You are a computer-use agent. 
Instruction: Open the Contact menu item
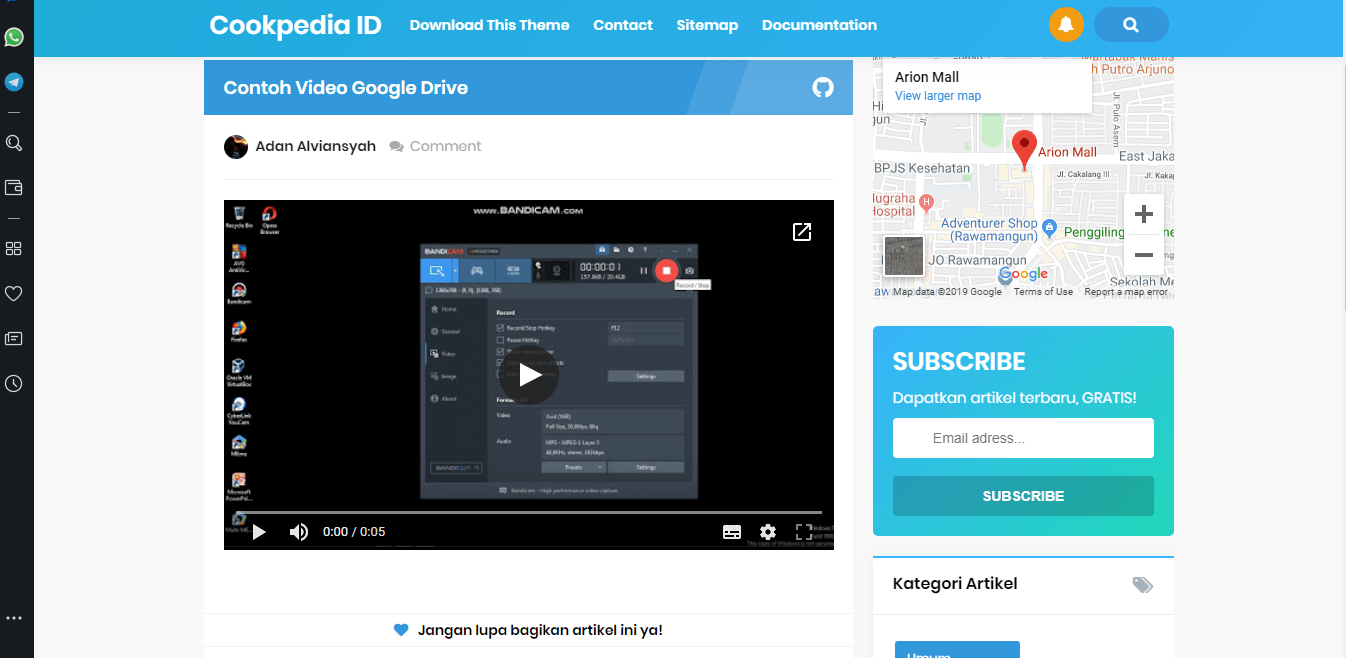pyautogui.click(x=623, y=25)
